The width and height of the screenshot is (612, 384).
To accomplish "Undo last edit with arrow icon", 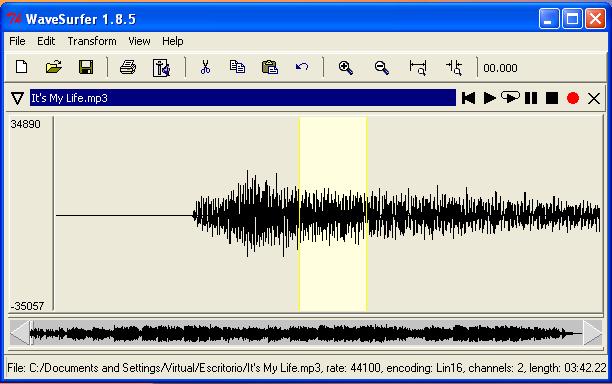I will pyautogui.click(x=302, y=67).
